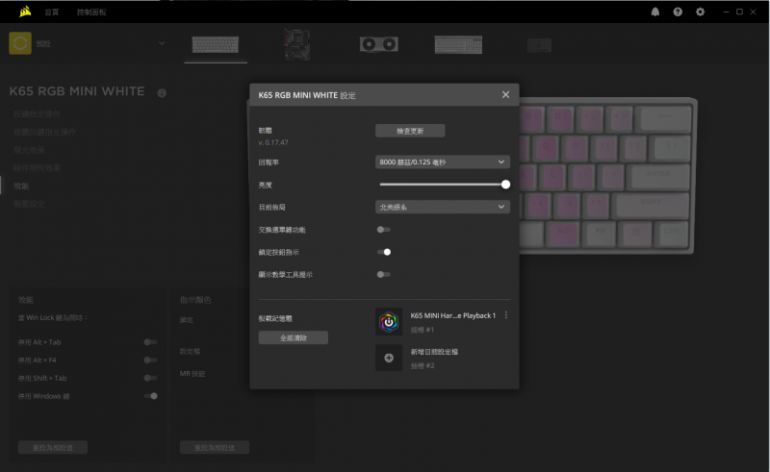Open the 8000 Hz polling rate dropdown
The height and width of the screenshot is (472, 770).
click(x=442, y=162)
